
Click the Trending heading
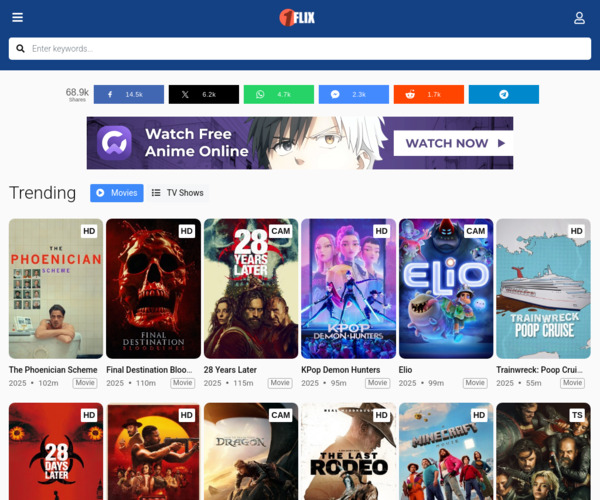(x=42, y=193)
